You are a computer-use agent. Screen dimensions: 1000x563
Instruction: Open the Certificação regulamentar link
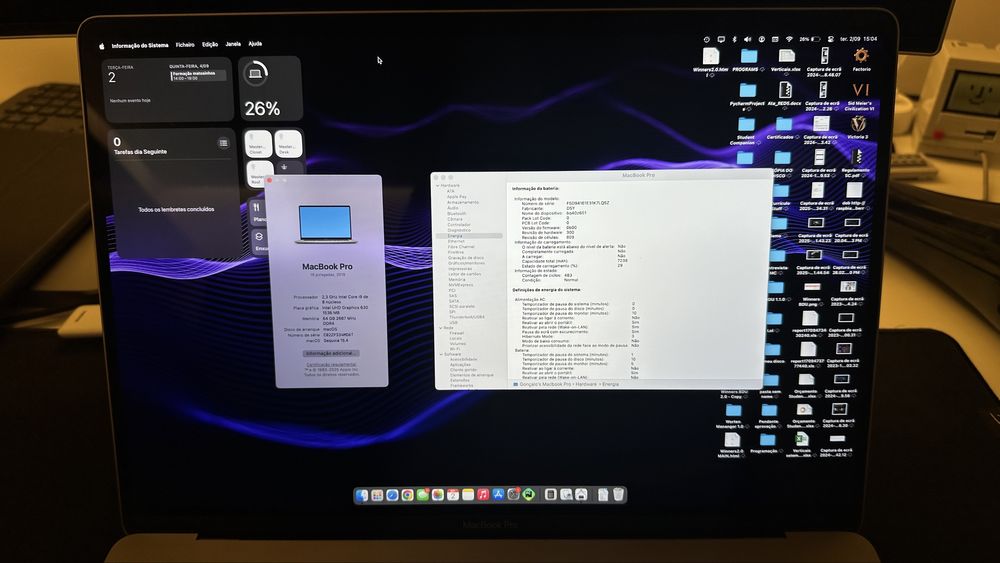click(330, 365)
